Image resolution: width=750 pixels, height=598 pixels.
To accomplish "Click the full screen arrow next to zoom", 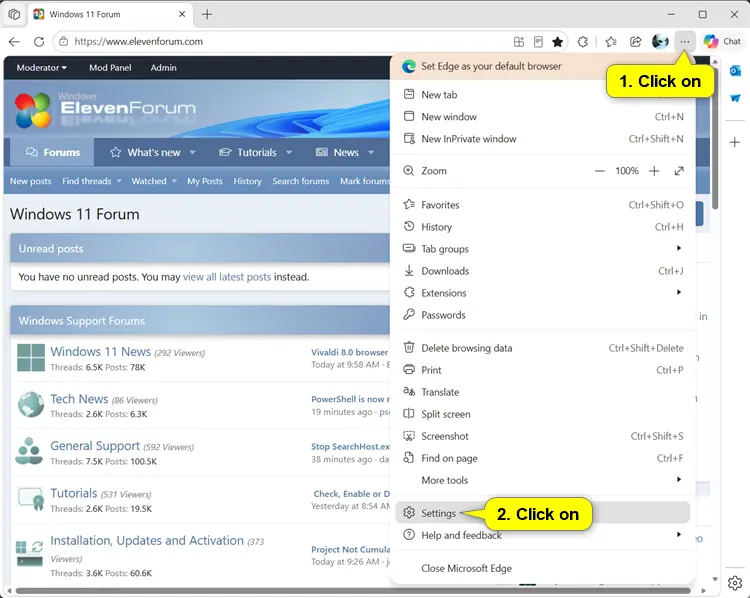I will point(679,171).
